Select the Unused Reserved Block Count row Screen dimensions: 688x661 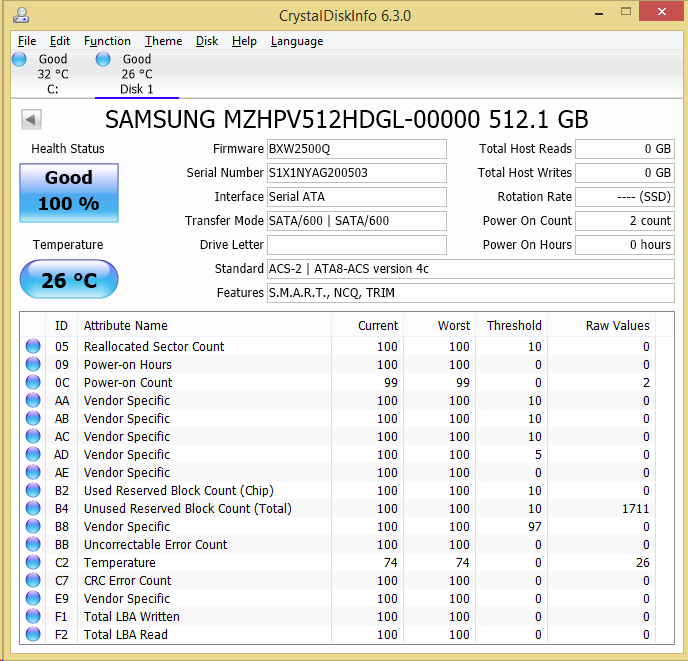coord(188,509)
